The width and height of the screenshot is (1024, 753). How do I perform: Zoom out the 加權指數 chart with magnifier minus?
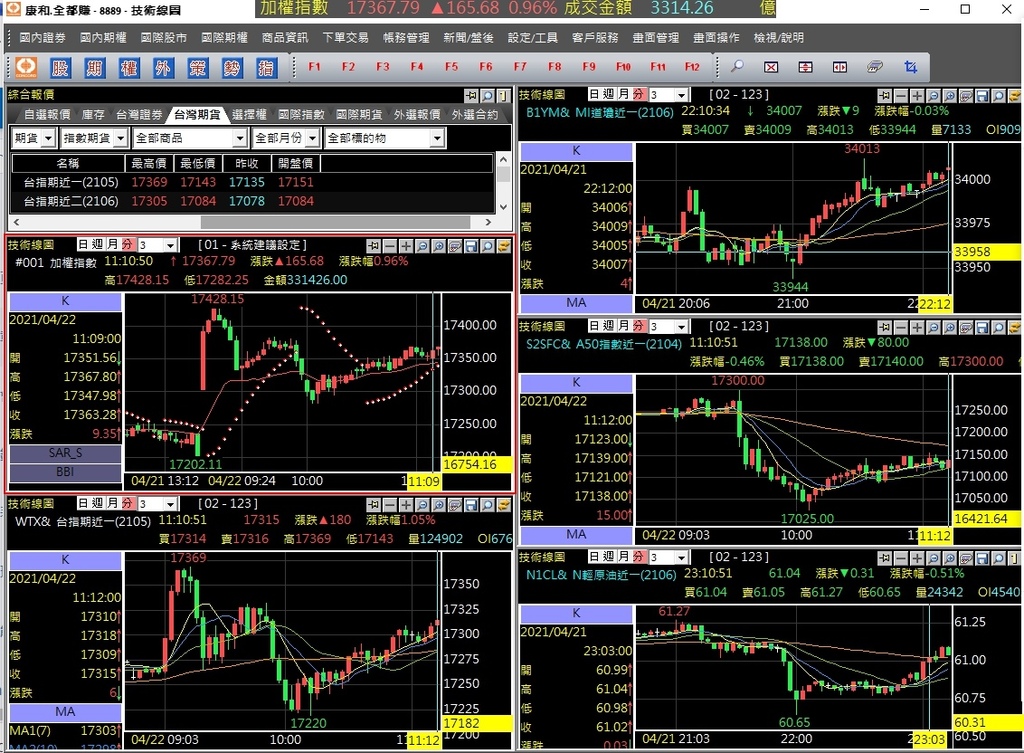coord(423,246)
